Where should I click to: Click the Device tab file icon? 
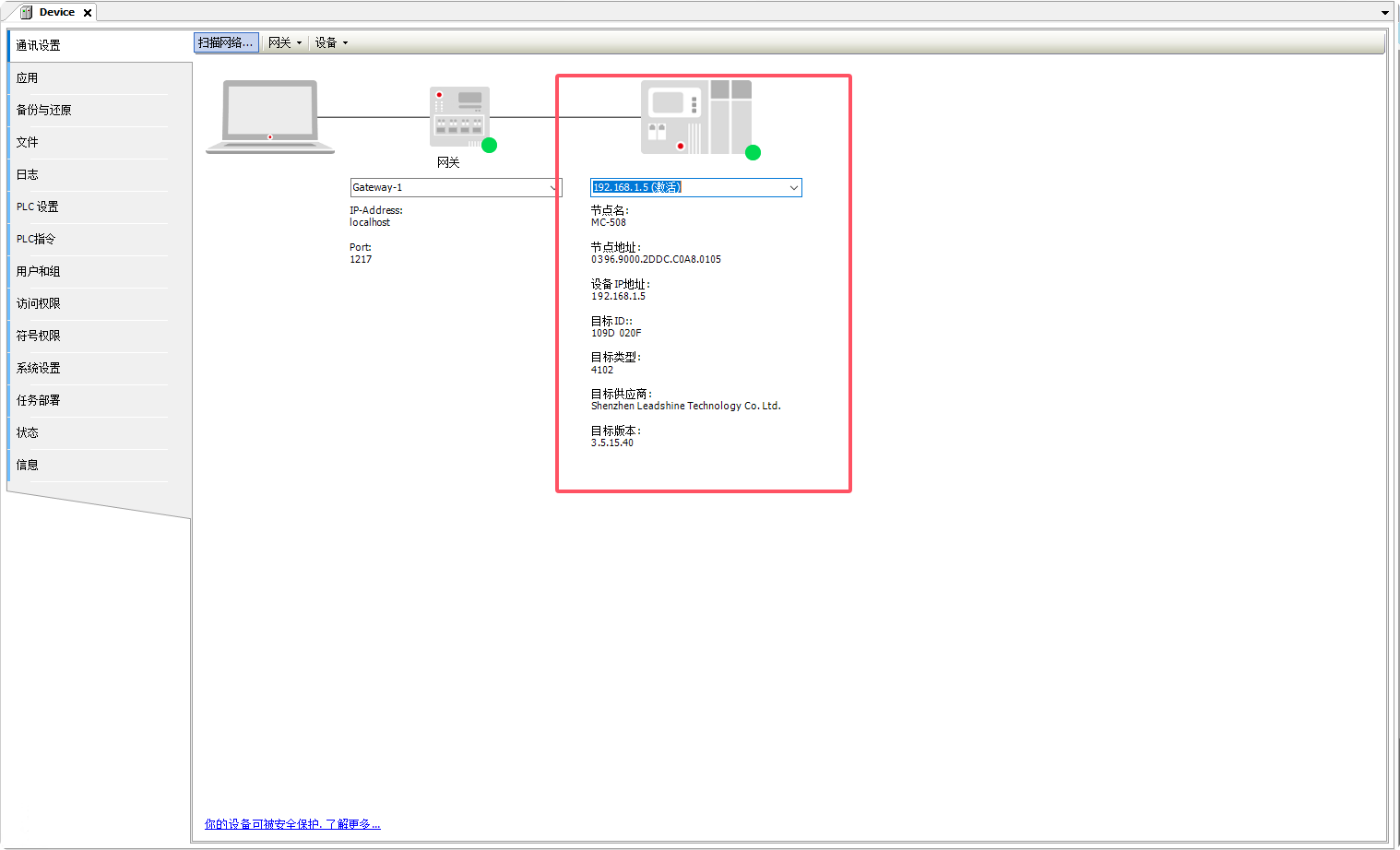pos(26,12)
